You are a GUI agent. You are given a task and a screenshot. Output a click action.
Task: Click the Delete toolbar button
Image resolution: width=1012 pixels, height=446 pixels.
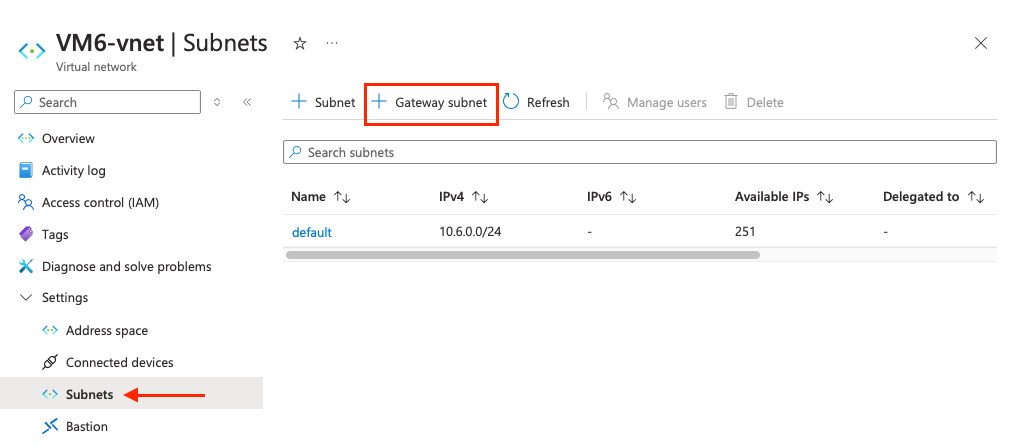(x=754, y=102)
